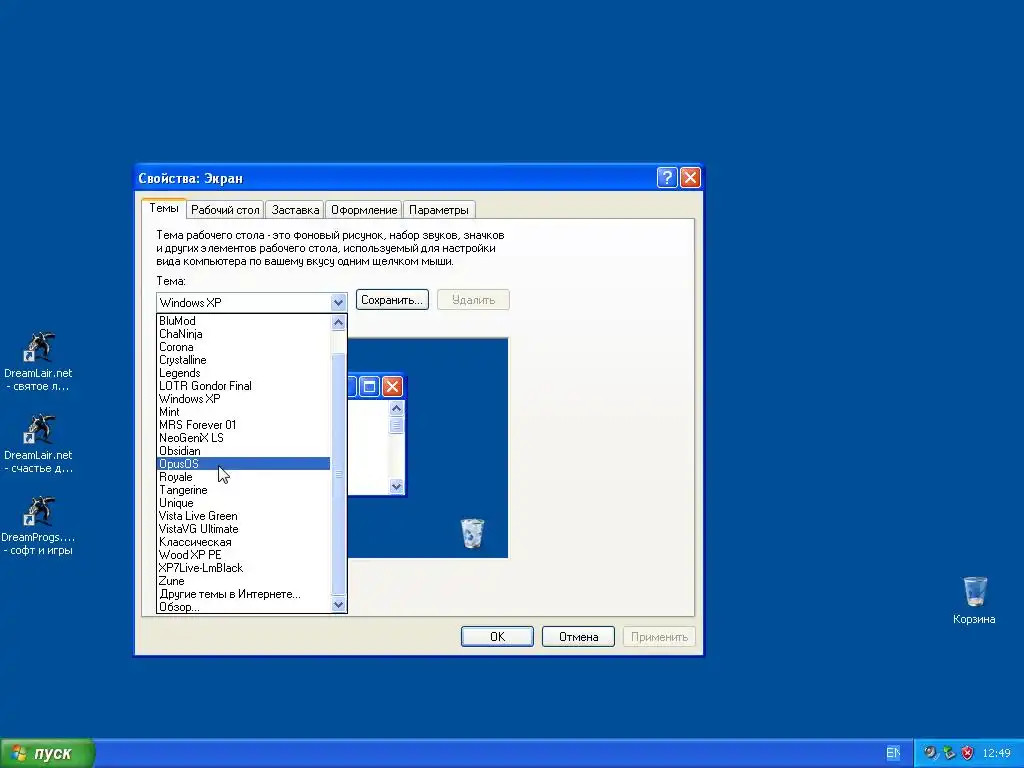
Task: Open the first DreamLair.net desktop shortcut
Action: (x=39, y=361)
